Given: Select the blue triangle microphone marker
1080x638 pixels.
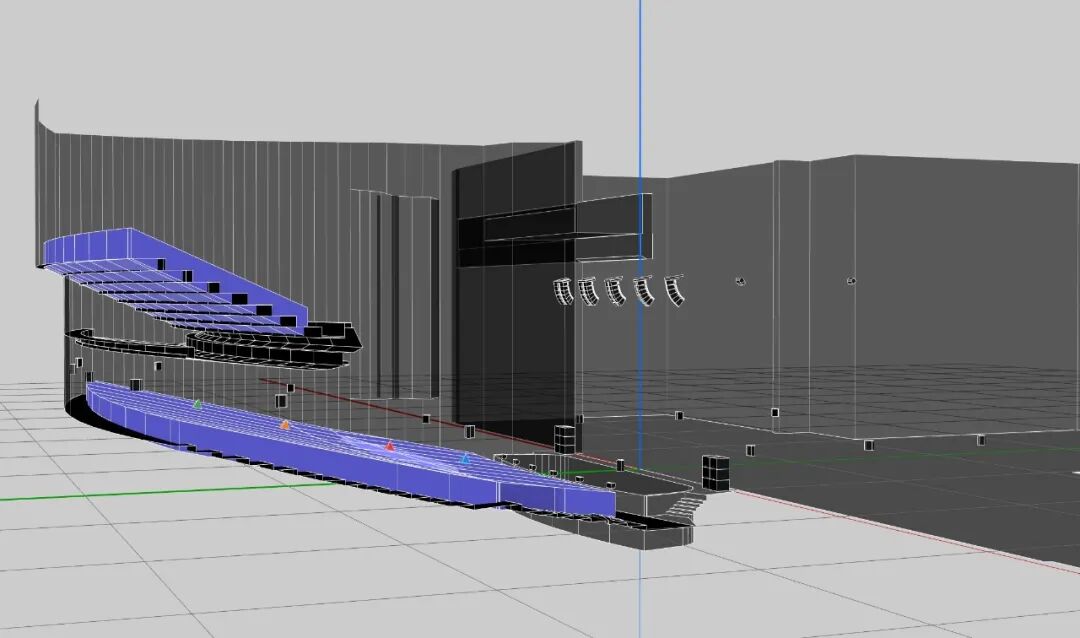Looking at the screenshot, I should pos(465,459).
